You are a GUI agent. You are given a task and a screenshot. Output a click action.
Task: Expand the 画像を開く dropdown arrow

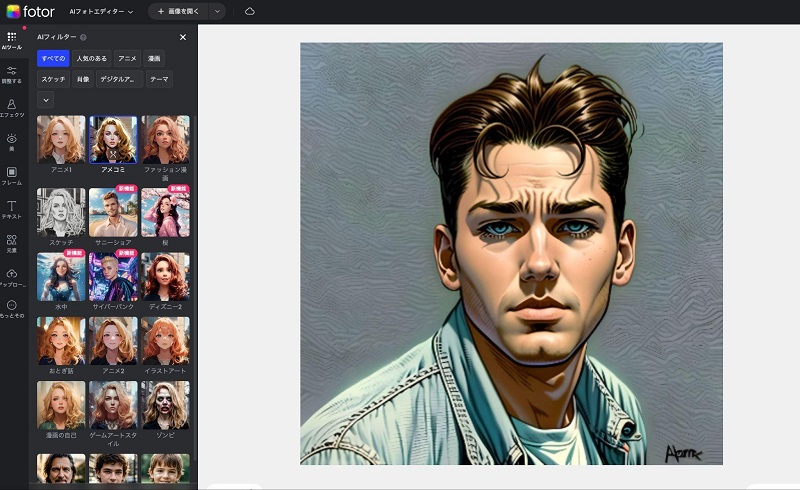tap(217, 11)
